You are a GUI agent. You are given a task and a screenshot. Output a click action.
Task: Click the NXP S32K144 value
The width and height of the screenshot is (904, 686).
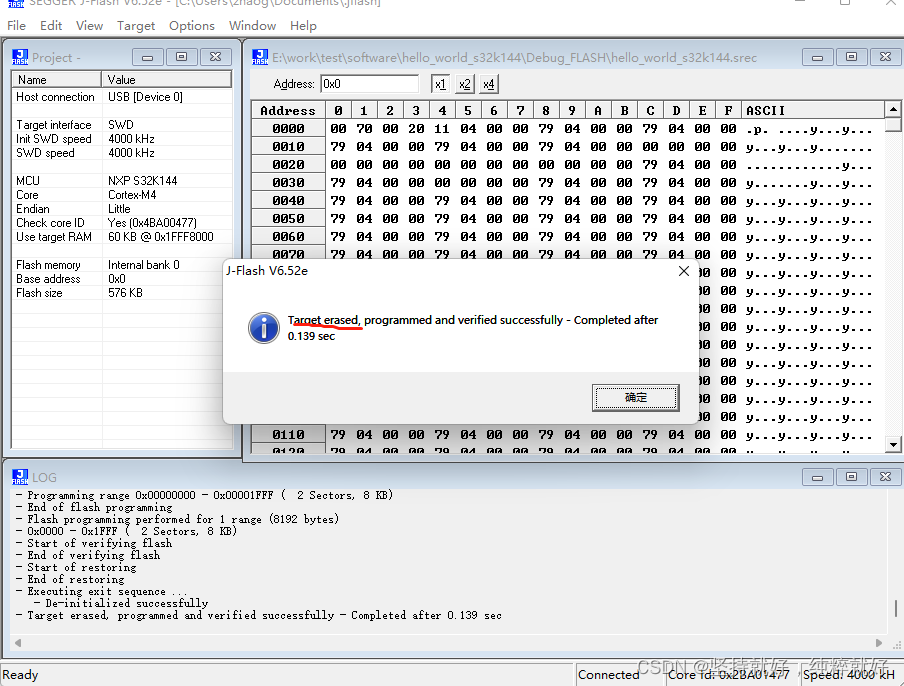(142, 181)
